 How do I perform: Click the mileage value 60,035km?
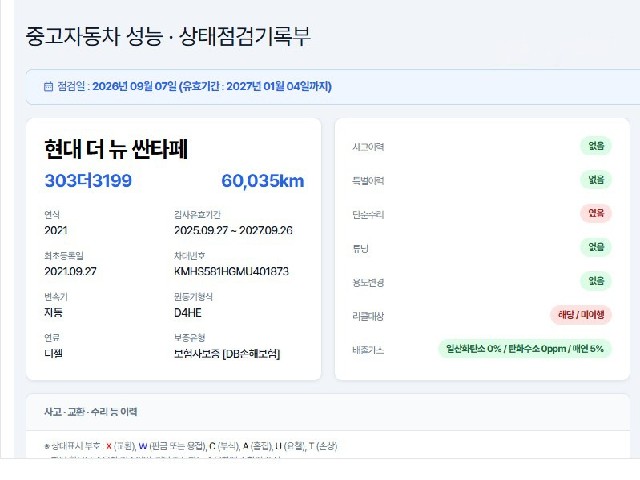click(x=263, y=181)
